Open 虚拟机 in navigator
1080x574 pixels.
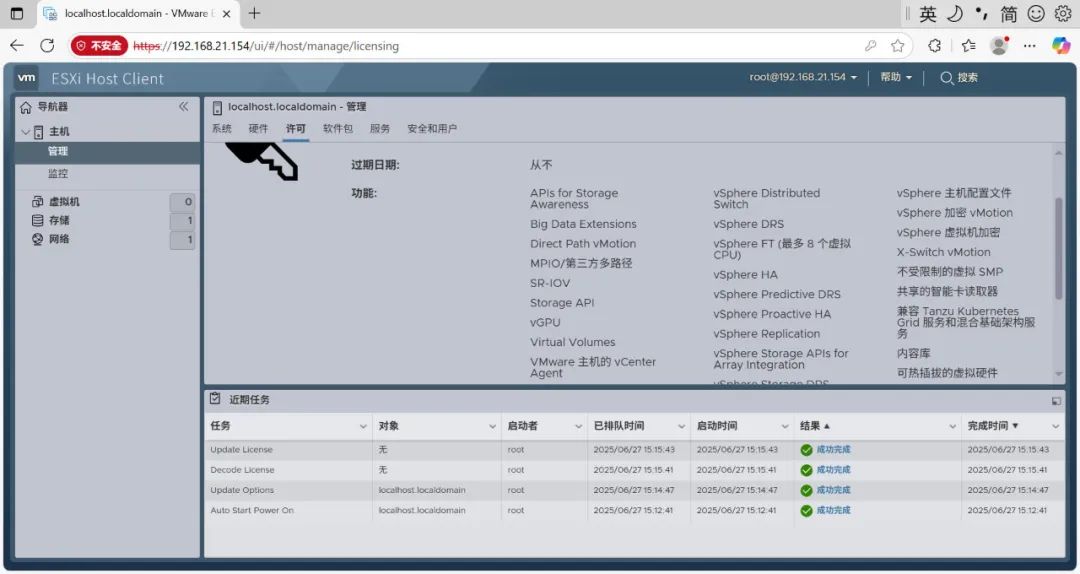click(x=64, y=202)
